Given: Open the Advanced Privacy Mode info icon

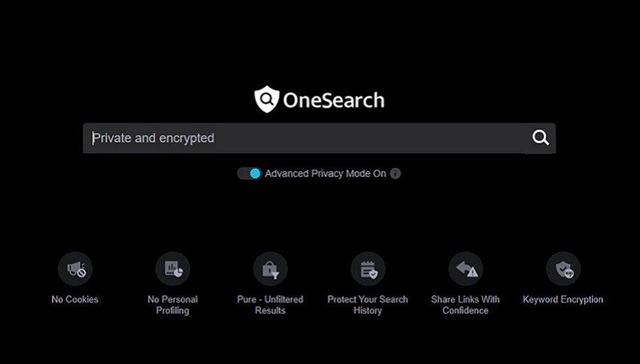Looking at the screenshot, I should click(x=395, y=173).
